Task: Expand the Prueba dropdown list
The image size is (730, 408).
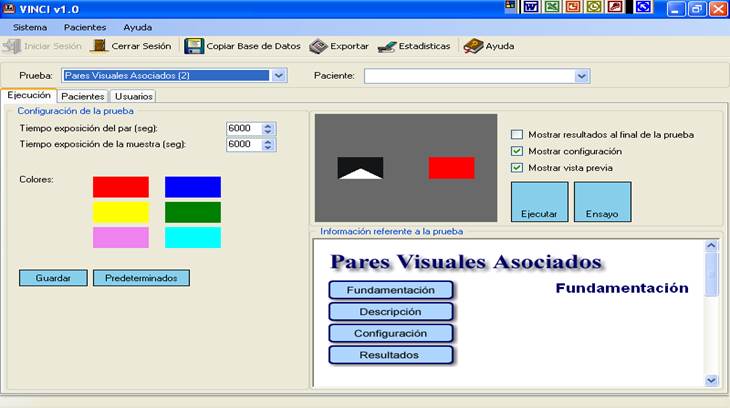Action: tap(279, 75)
